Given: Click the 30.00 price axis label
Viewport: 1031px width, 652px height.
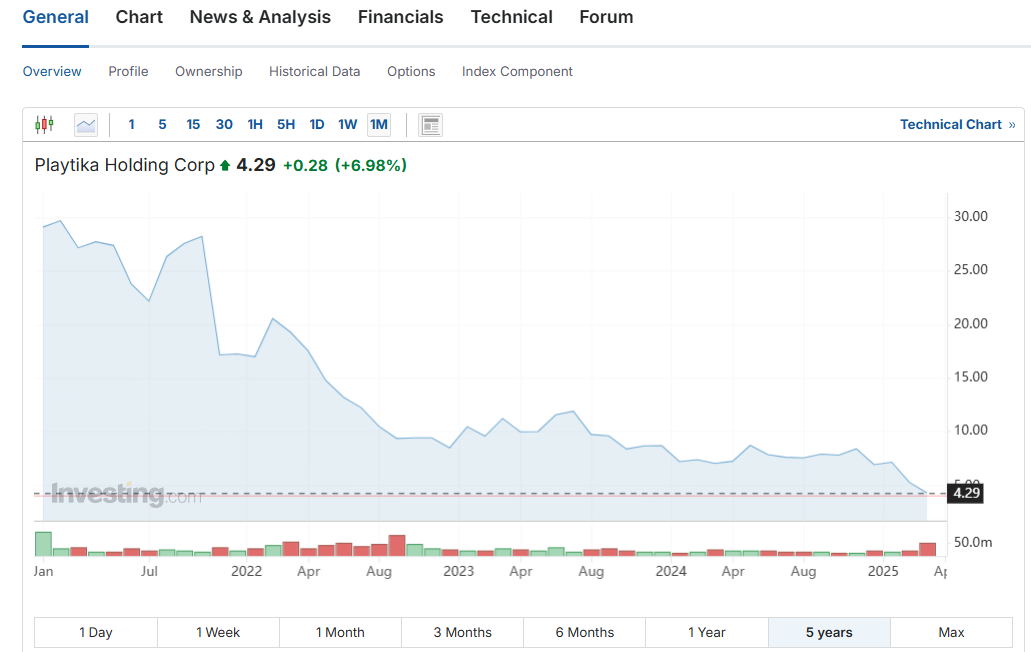Looking at the screenshot, I should pos(971,216).
